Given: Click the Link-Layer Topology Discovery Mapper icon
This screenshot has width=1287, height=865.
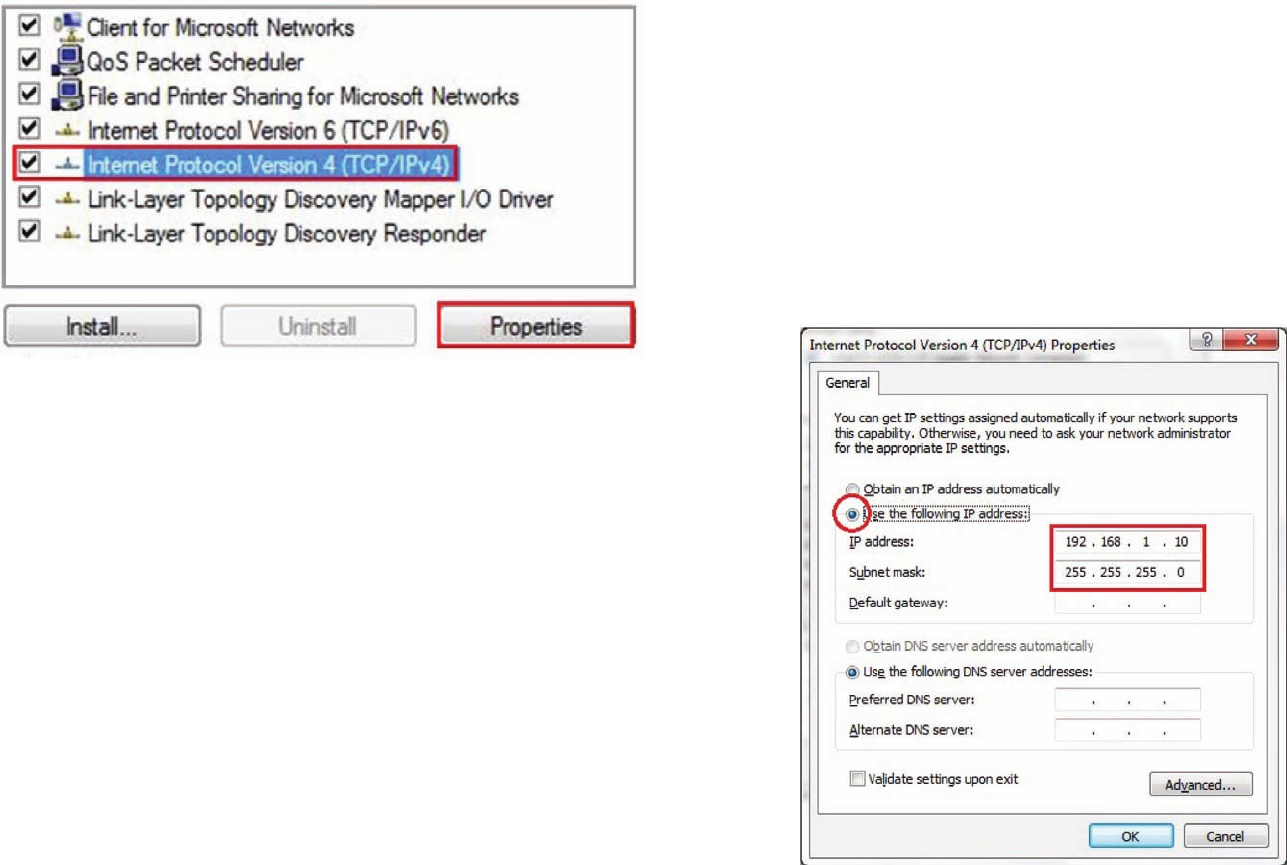Looking at the screenshot, I should (67, 199).
